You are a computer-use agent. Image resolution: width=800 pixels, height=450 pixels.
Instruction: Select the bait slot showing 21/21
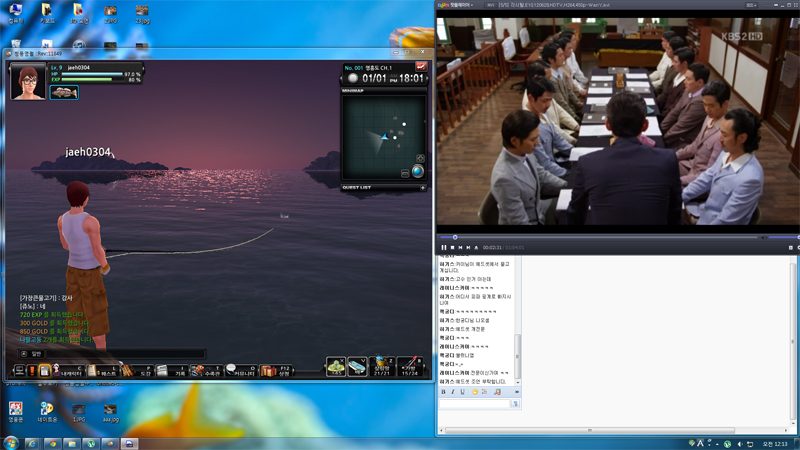coord(382,366)
